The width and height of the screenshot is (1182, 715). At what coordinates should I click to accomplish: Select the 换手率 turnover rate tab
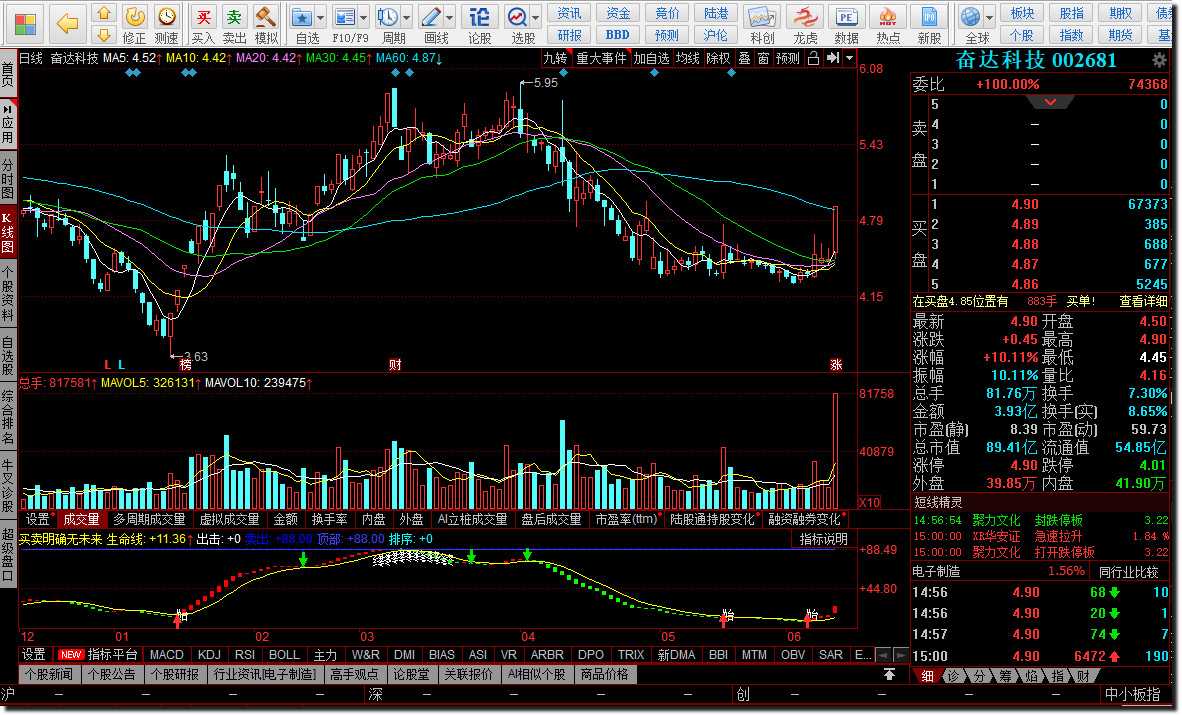[329, 519]
